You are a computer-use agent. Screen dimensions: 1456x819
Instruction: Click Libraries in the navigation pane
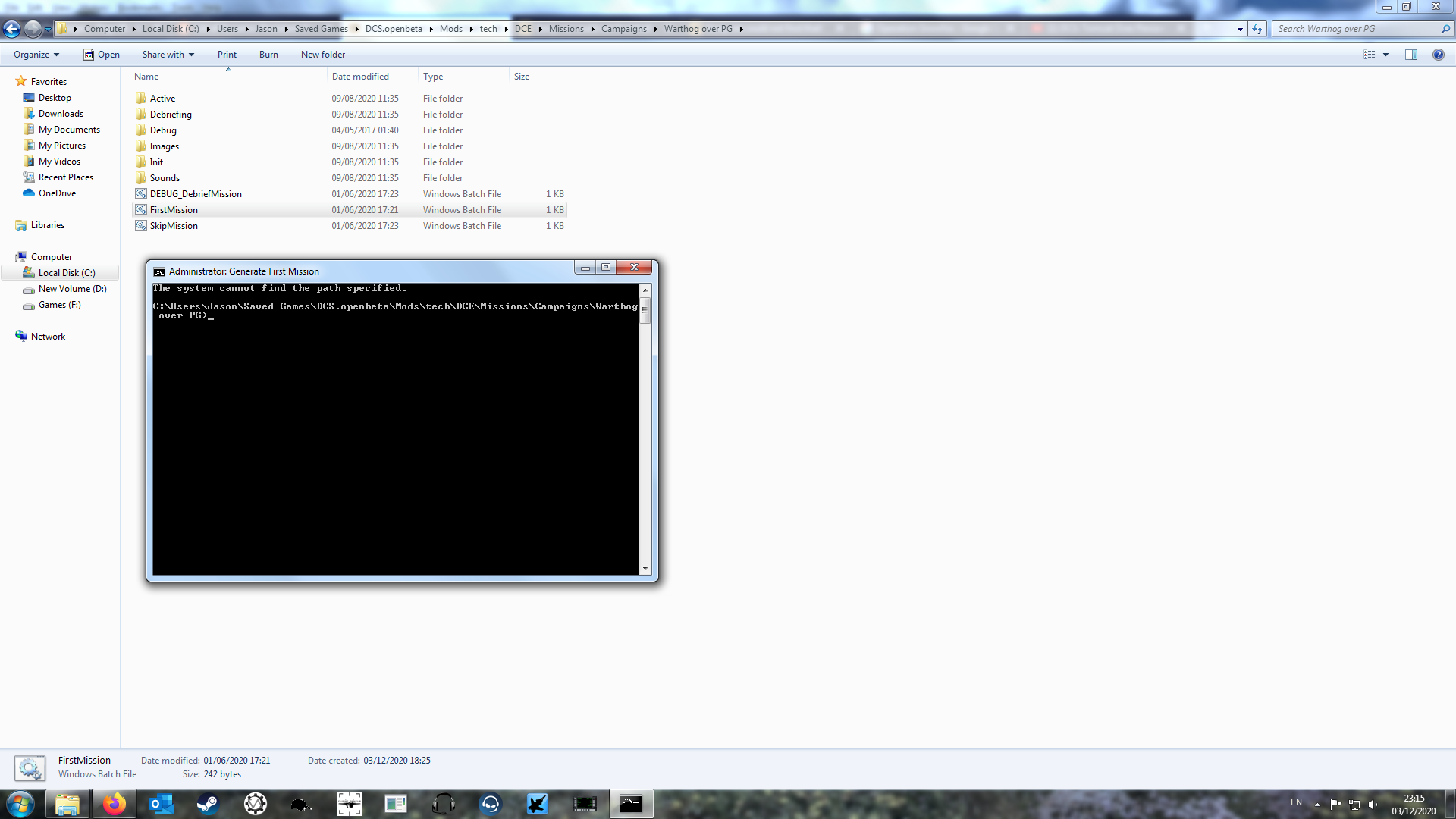pyautogui.click(x=47, y=225)
